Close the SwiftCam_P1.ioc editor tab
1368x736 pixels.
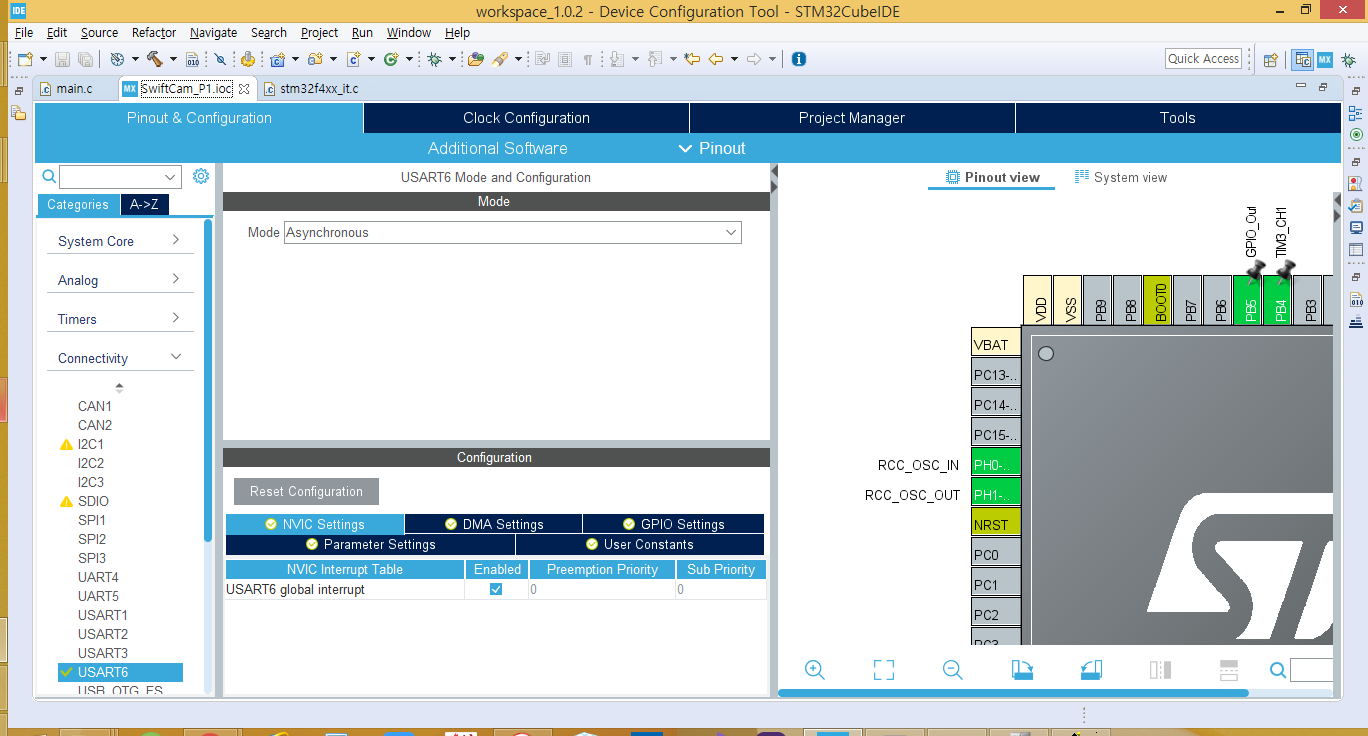[x=244, y=88]
